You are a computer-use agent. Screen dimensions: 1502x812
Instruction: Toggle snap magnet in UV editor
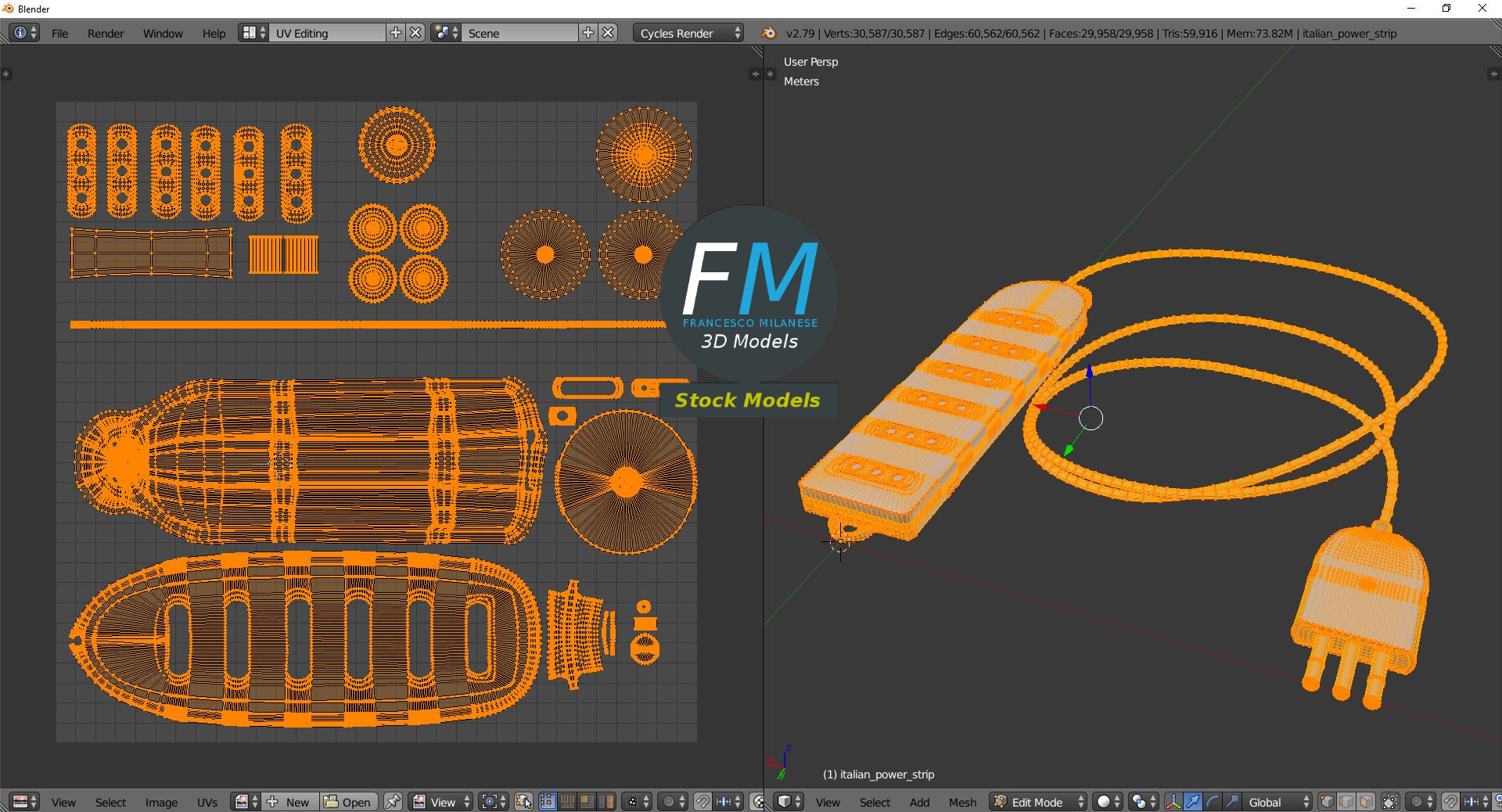tap(702, 802)
